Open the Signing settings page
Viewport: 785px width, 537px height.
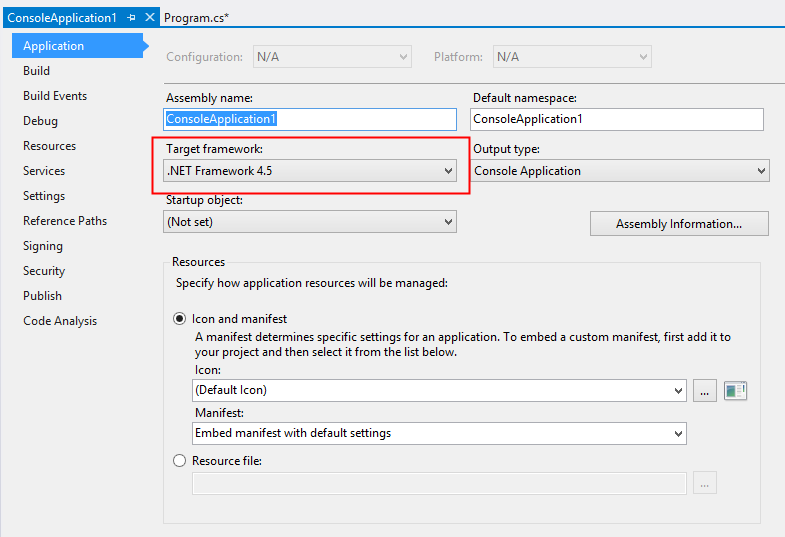pos(43,246)
